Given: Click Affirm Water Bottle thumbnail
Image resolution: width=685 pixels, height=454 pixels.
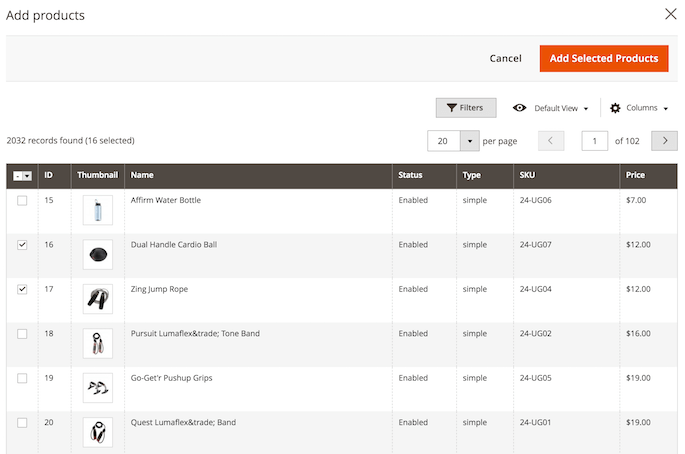Looking at the screenshot, I should (x=98, y=210).
